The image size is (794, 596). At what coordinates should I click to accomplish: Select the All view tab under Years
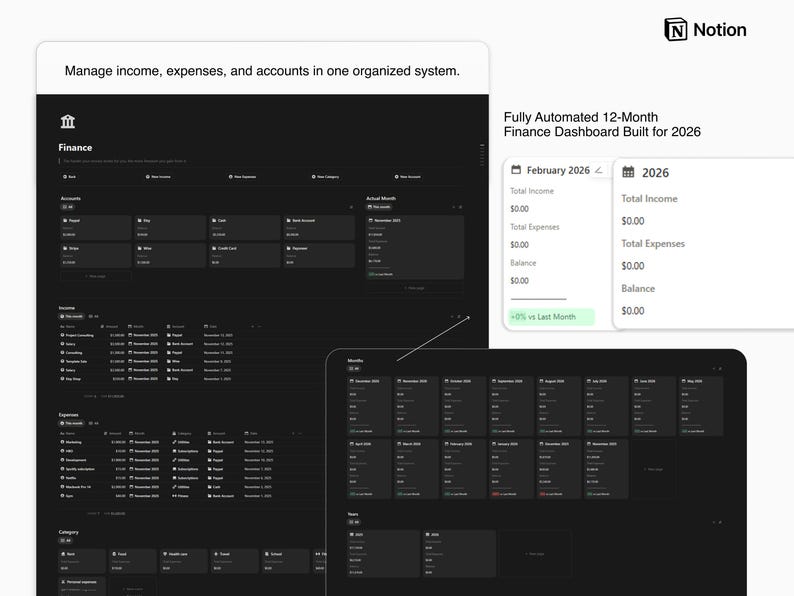[x=354, y=522]
